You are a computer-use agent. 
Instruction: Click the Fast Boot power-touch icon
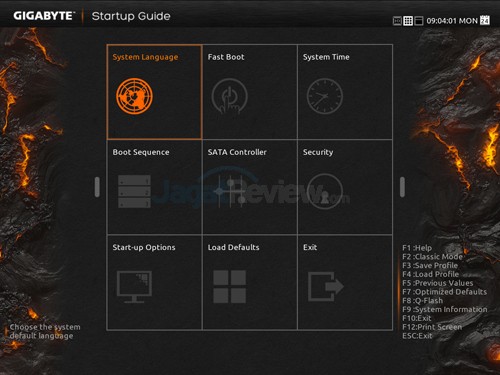coord(230,96)
